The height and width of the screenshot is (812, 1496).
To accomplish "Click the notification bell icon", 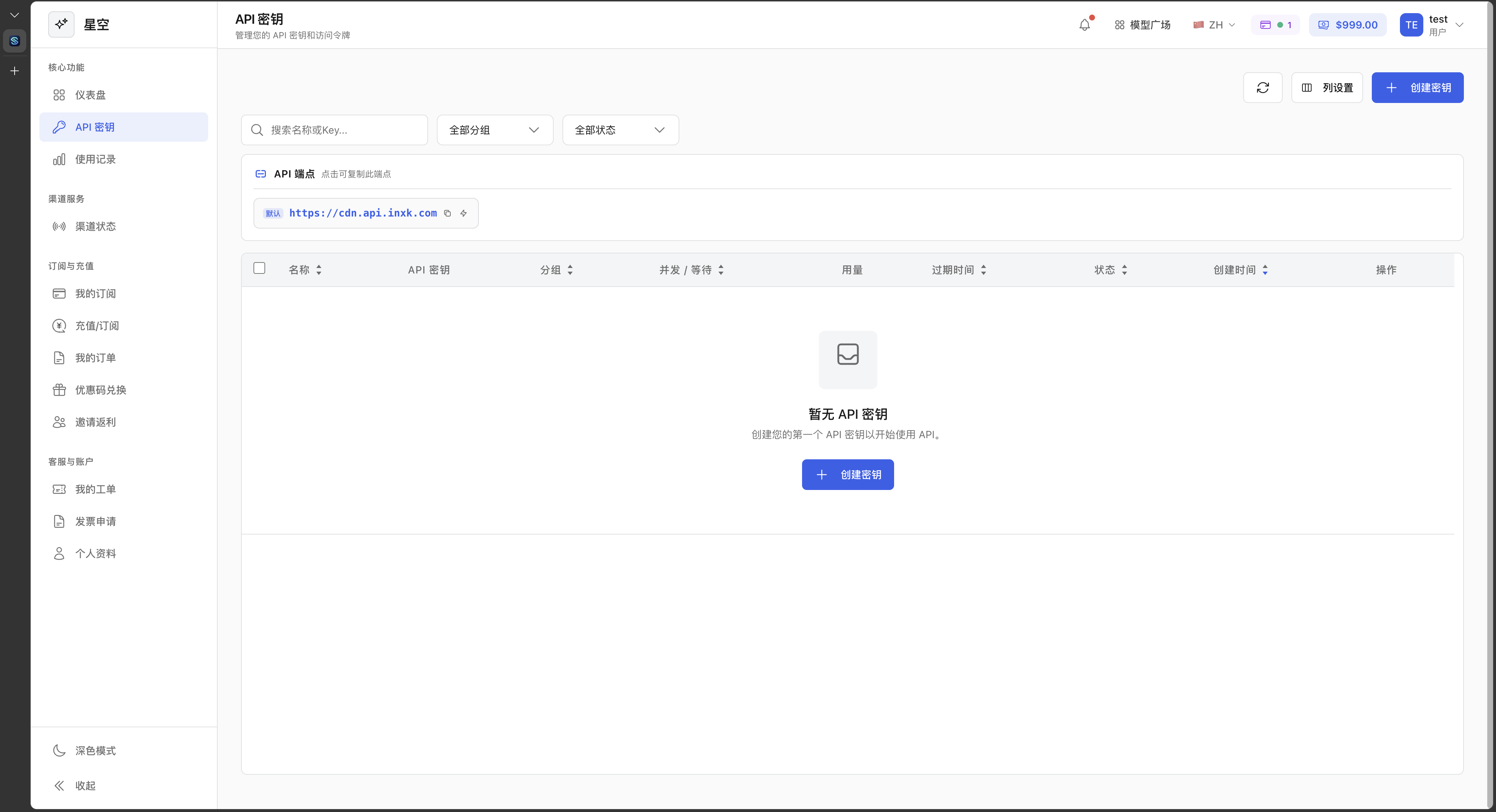I will [1084, 25].
